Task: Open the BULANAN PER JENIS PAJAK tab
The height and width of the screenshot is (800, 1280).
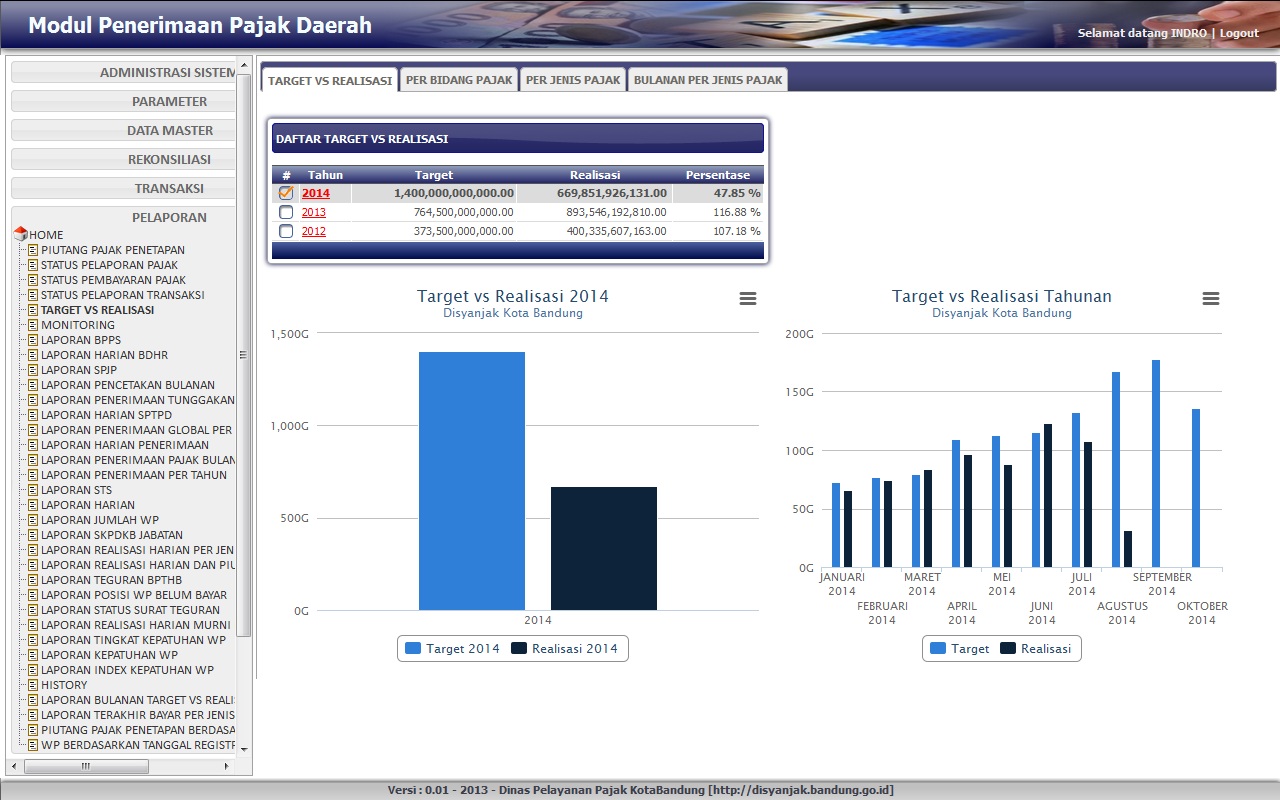Action: tap(708, 80)
